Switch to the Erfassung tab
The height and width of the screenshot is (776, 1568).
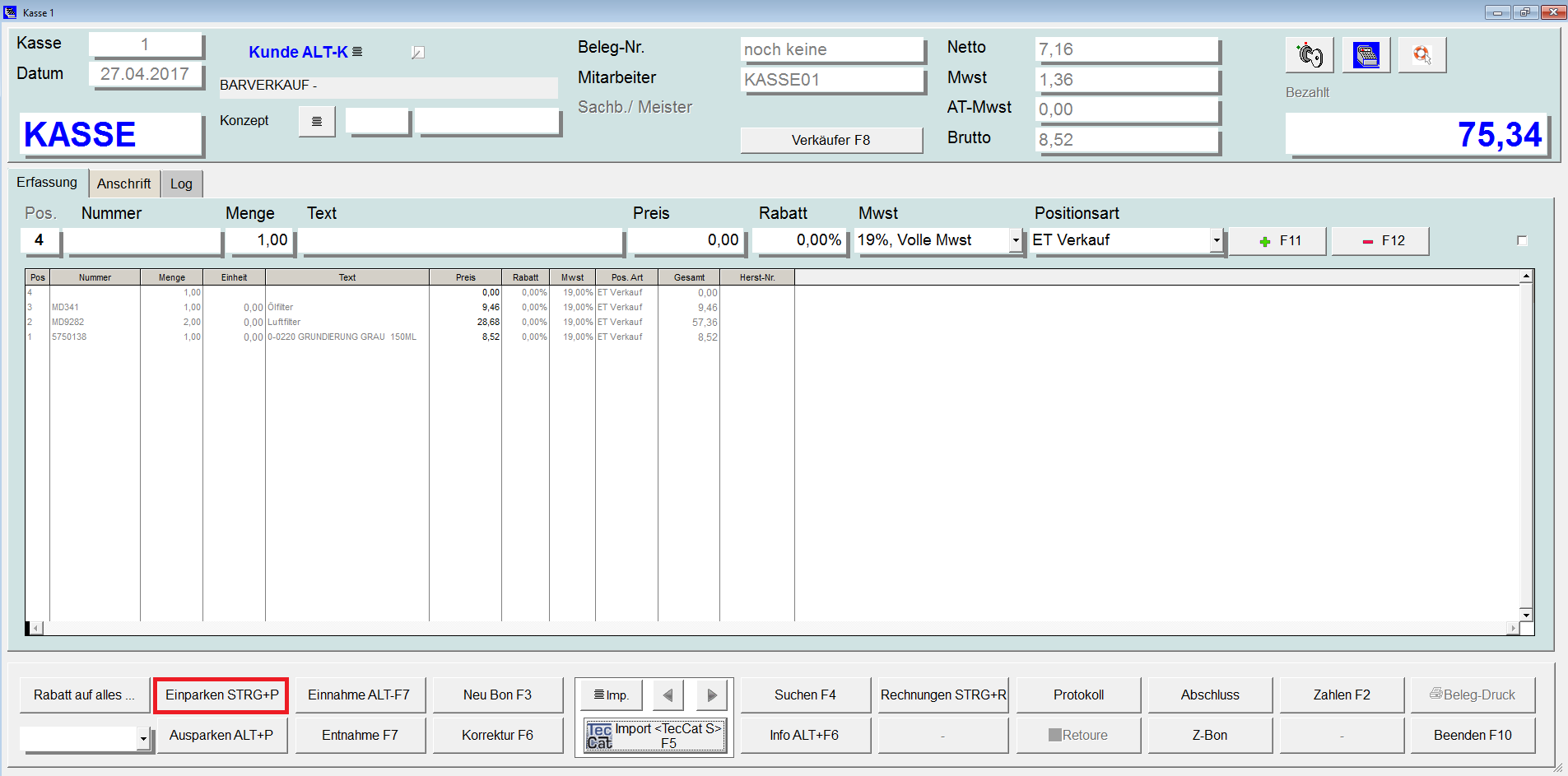[47, 183]
